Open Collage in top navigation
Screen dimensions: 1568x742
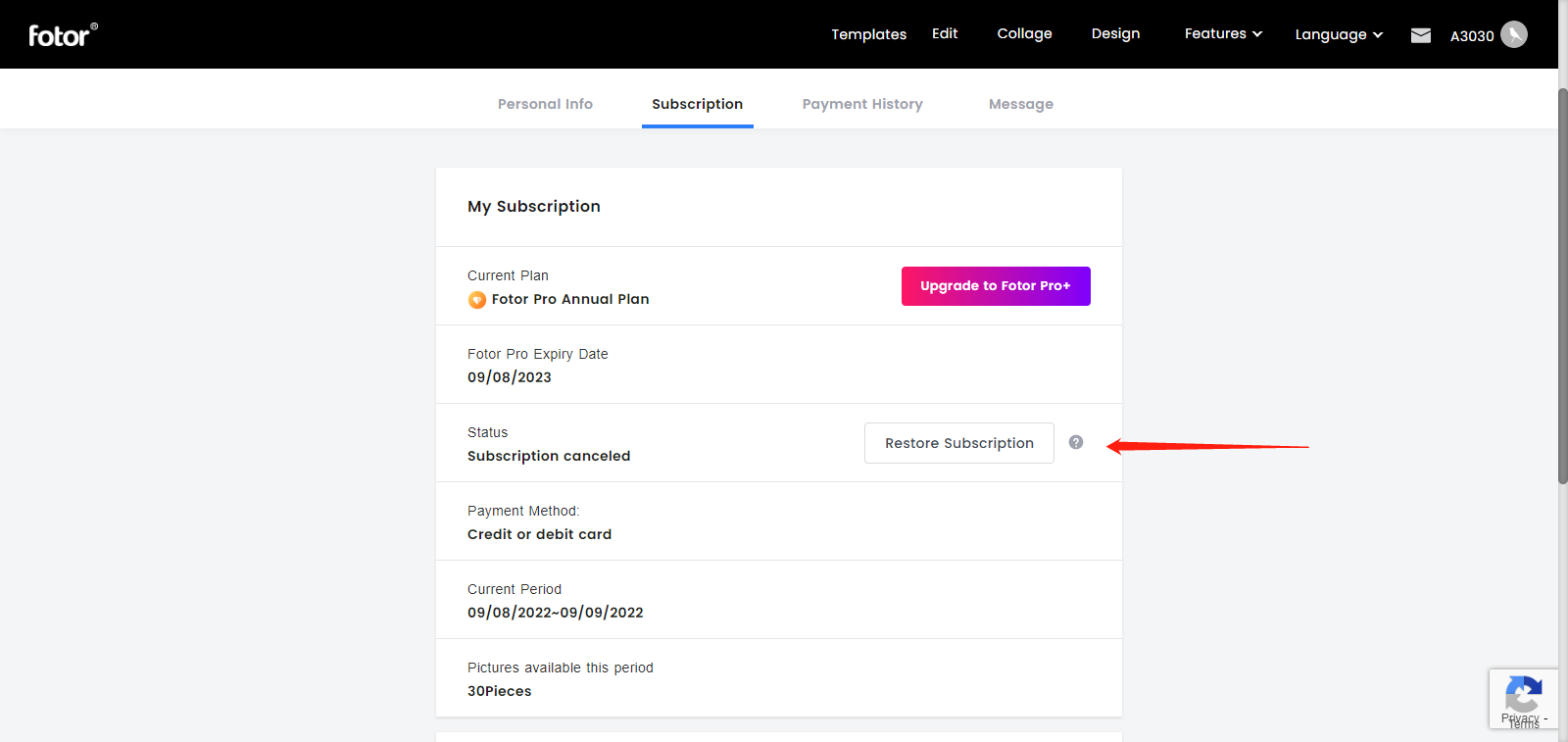(x=1024, y=33)
